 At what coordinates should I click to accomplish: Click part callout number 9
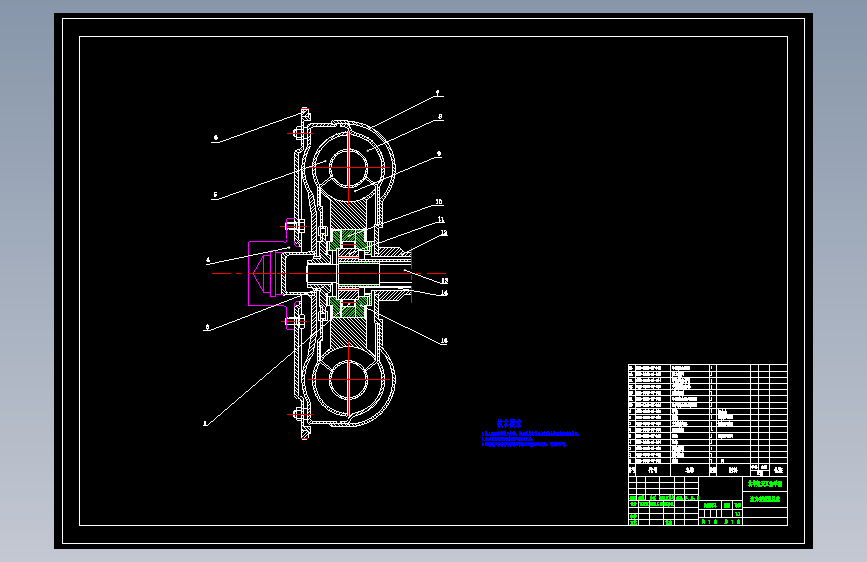[439, 154]
